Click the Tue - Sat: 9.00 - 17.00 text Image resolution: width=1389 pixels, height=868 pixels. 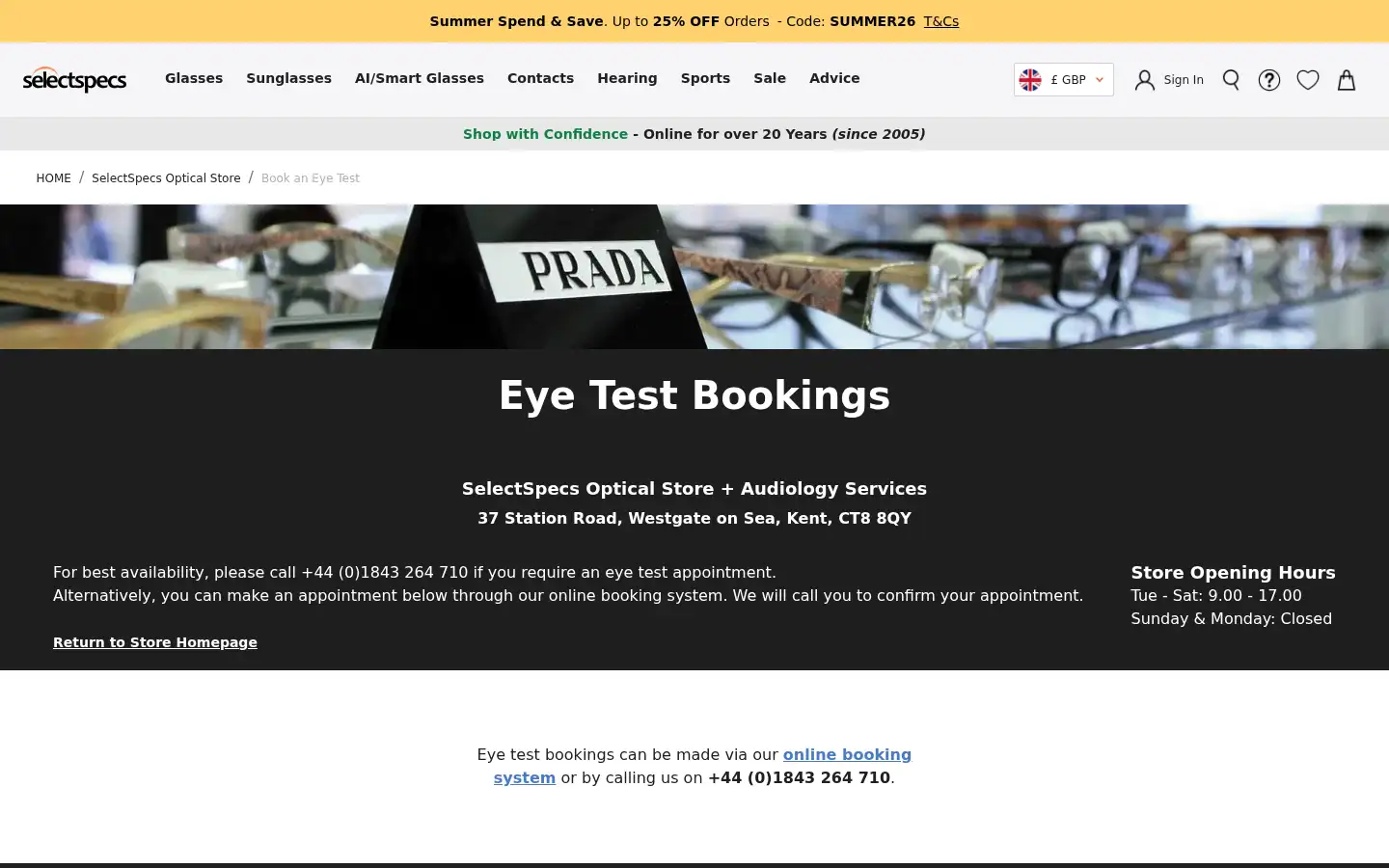click(x=1216, y=596)
